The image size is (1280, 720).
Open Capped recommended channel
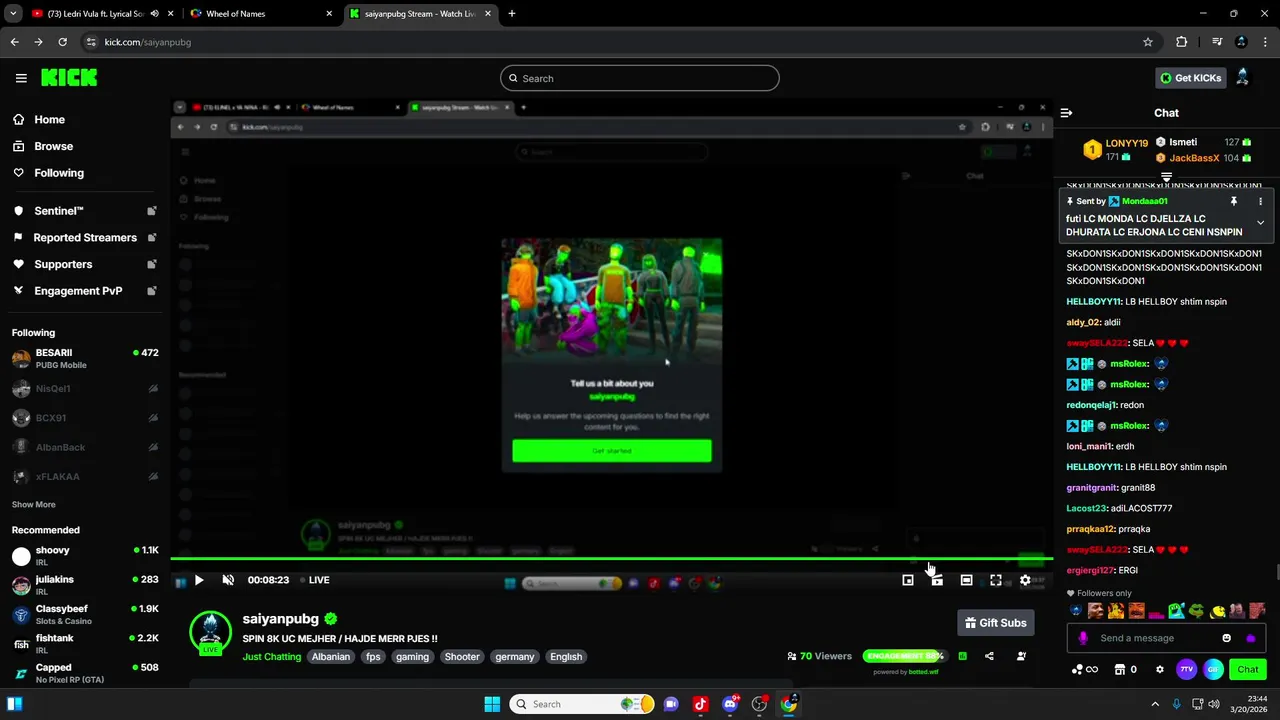85,673
